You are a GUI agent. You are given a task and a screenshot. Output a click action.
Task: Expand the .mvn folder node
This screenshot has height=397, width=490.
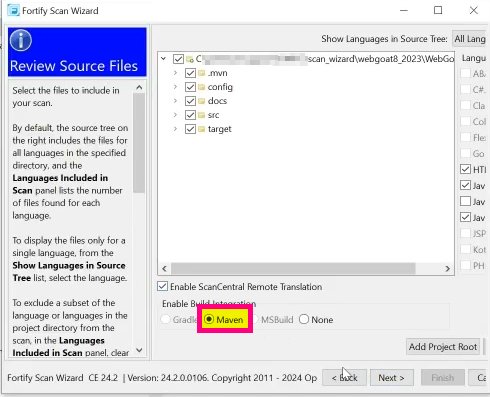coord(175,73)
